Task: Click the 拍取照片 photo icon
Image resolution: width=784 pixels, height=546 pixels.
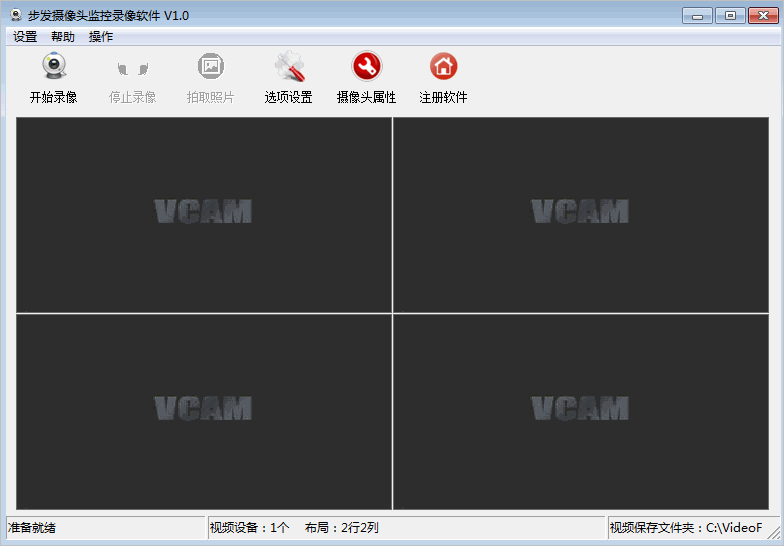Action: point(210,66)
